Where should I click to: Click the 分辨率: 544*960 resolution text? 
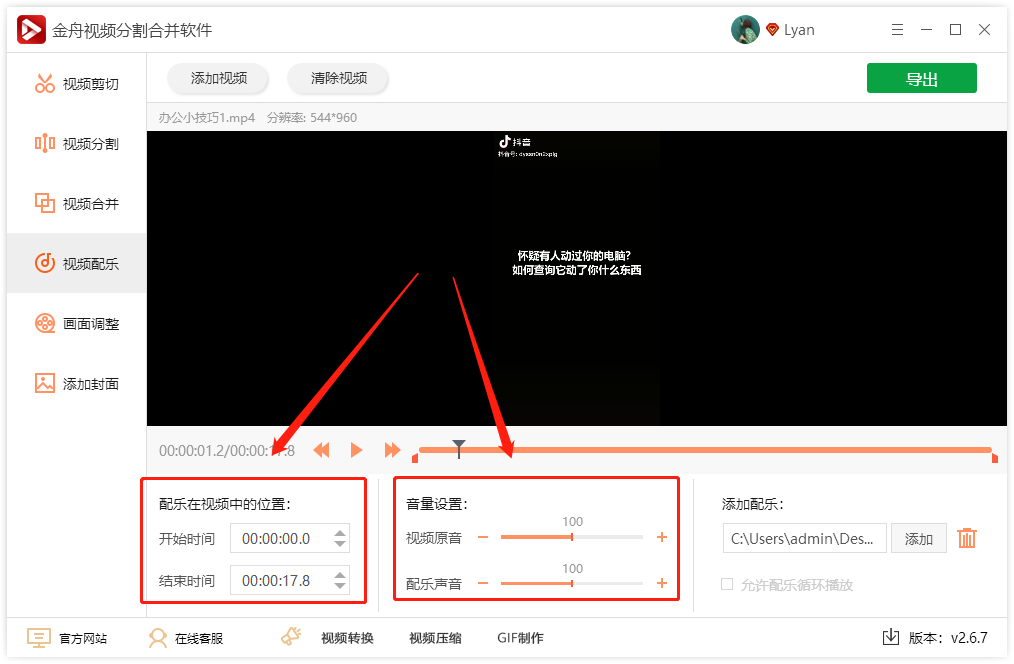click(312, 118)
